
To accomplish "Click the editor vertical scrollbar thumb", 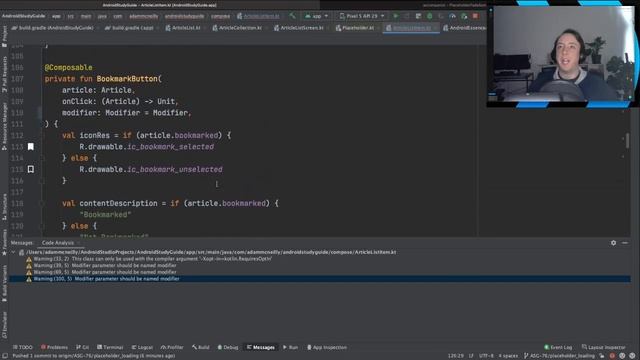I will click(627, 141).
